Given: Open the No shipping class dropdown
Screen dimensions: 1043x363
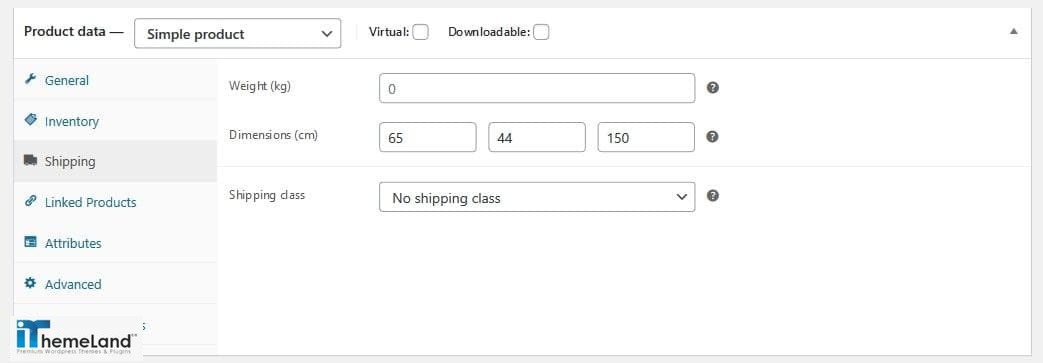Looking at the screenshot, I should [537, 197].
